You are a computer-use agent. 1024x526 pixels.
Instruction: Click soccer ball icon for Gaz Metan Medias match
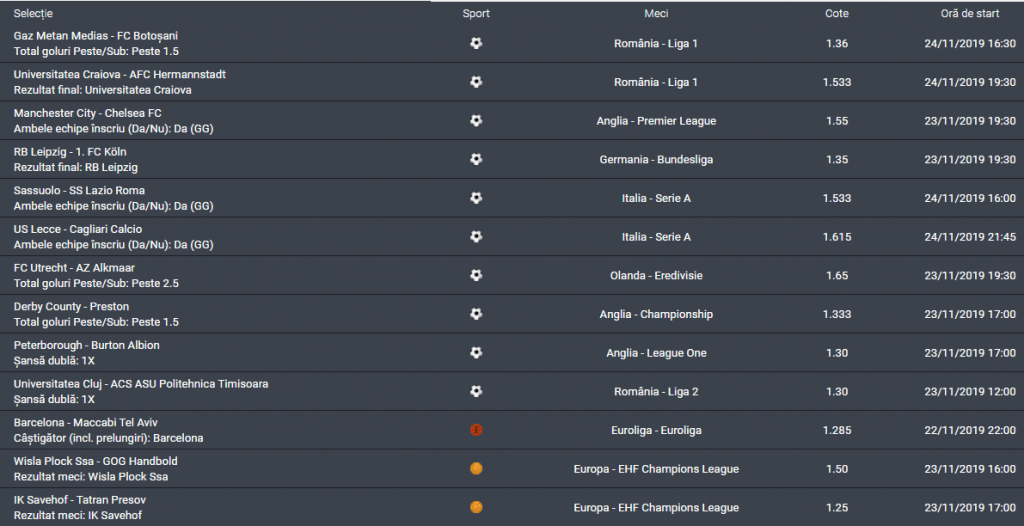(x=476, y=43)
